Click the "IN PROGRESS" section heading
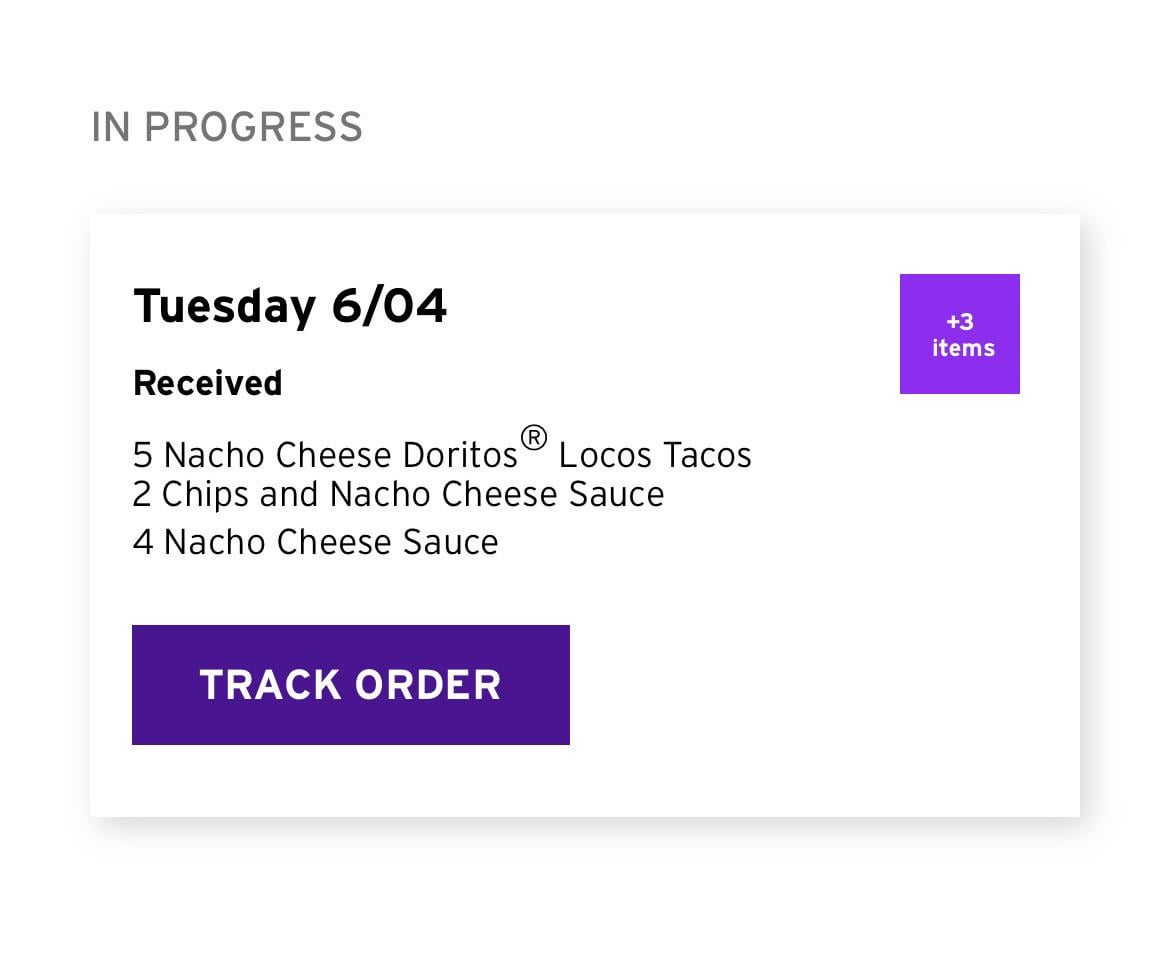The width and height of the screenshot is (1170, 972). pyautogui.click(x=227, y=128)
